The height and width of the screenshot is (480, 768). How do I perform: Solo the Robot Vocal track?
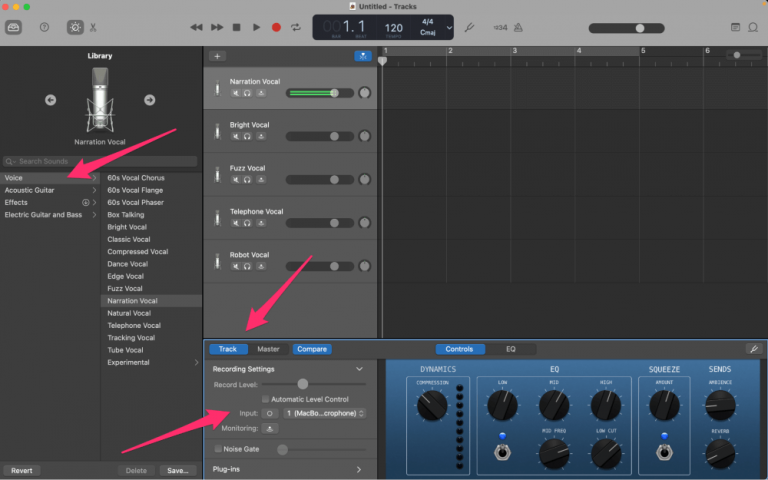(247, 266)
